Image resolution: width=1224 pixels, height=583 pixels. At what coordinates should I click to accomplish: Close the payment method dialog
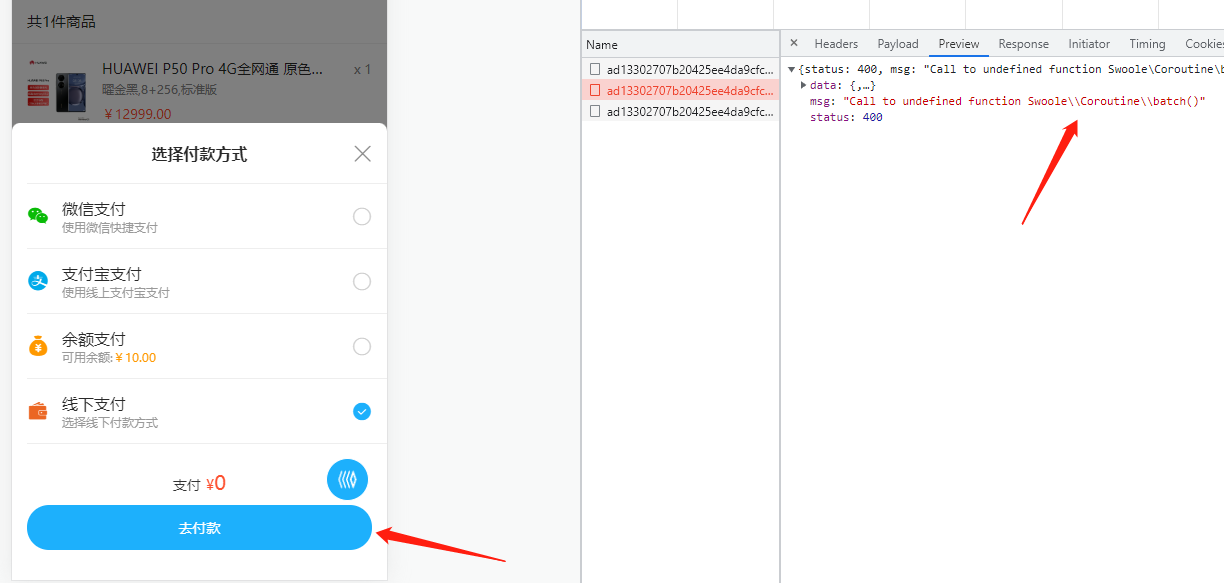tap(363, 154)
